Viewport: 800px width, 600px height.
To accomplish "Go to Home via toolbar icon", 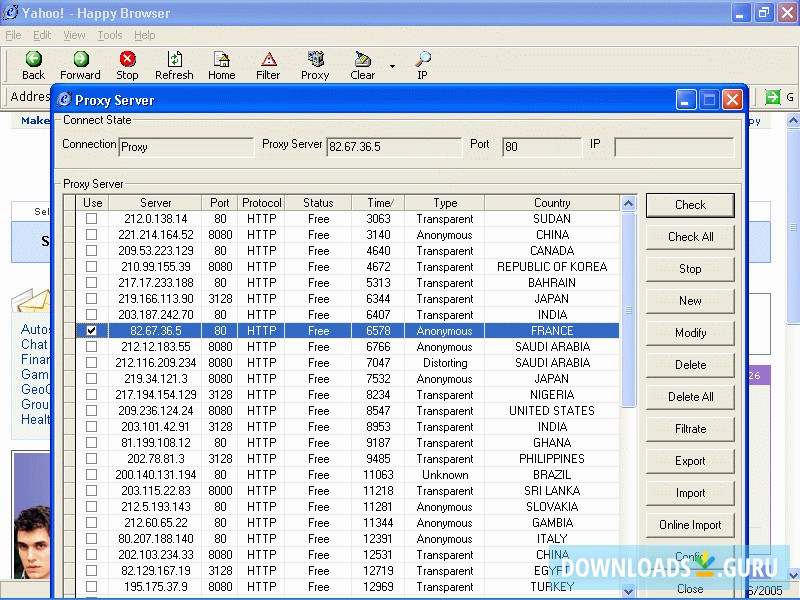I will click(221, 60).
